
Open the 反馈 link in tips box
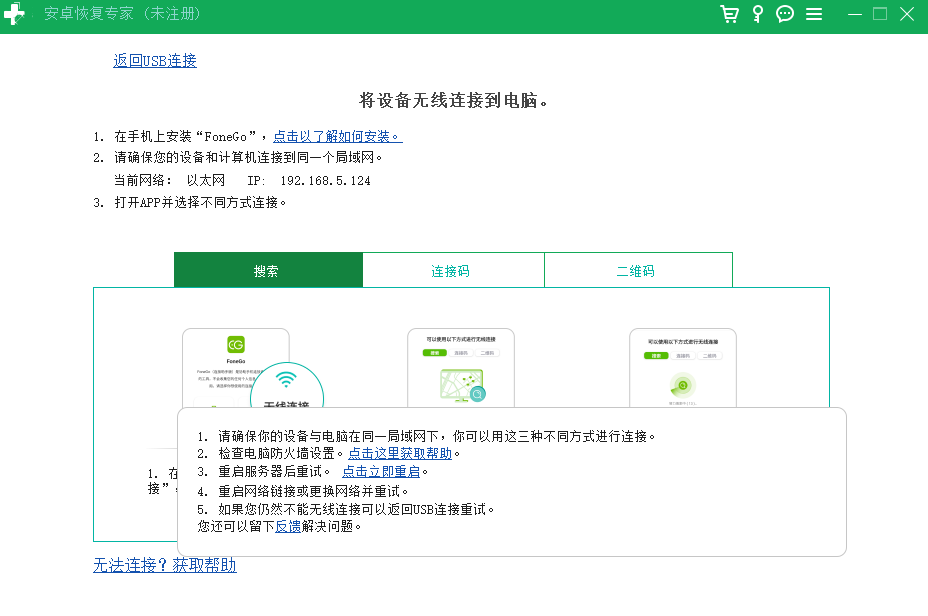(x=288, y=526)
